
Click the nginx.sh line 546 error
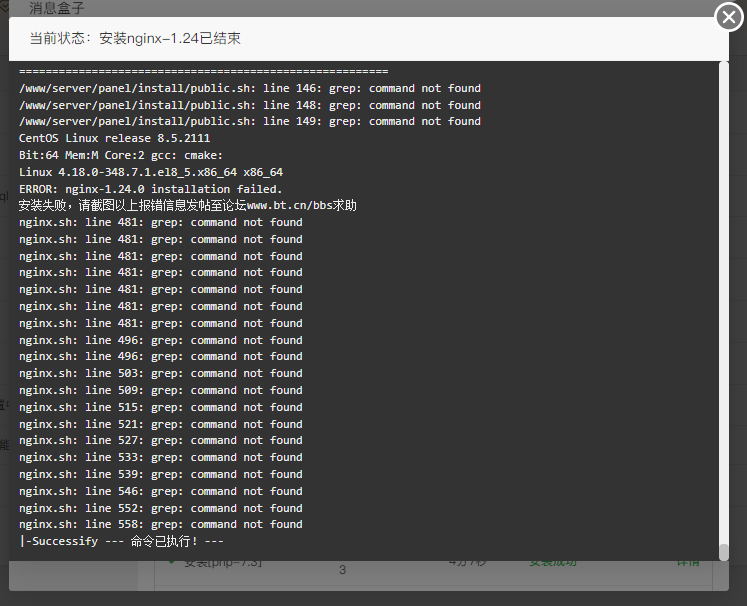point(161,491)
